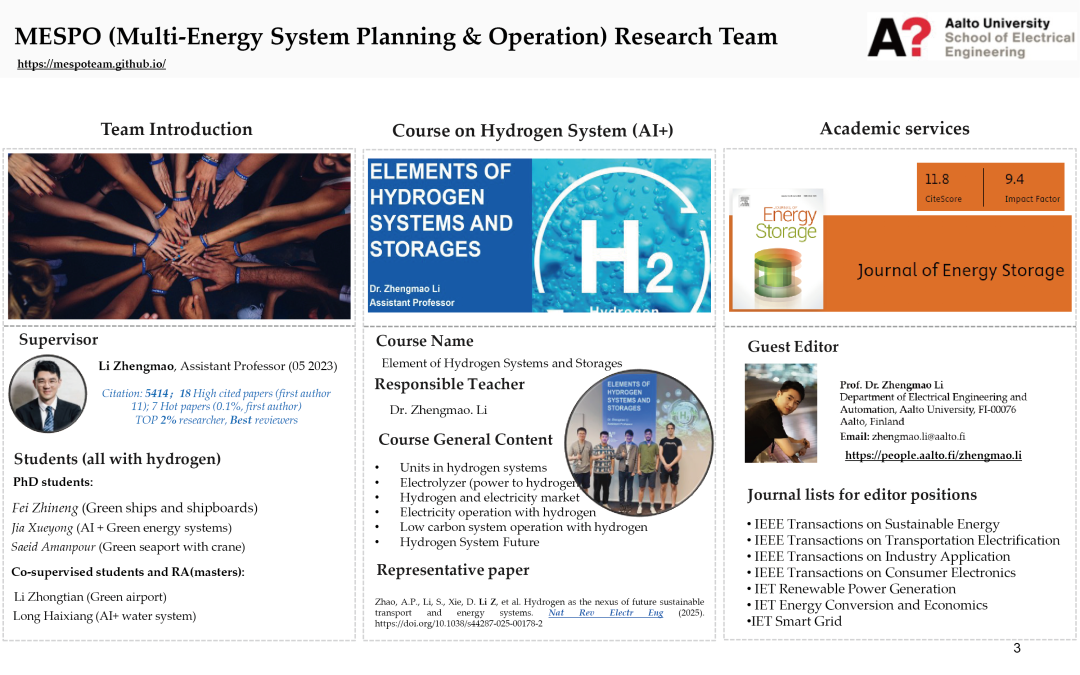Click the Responsible Teacher heading

point(449,384)
